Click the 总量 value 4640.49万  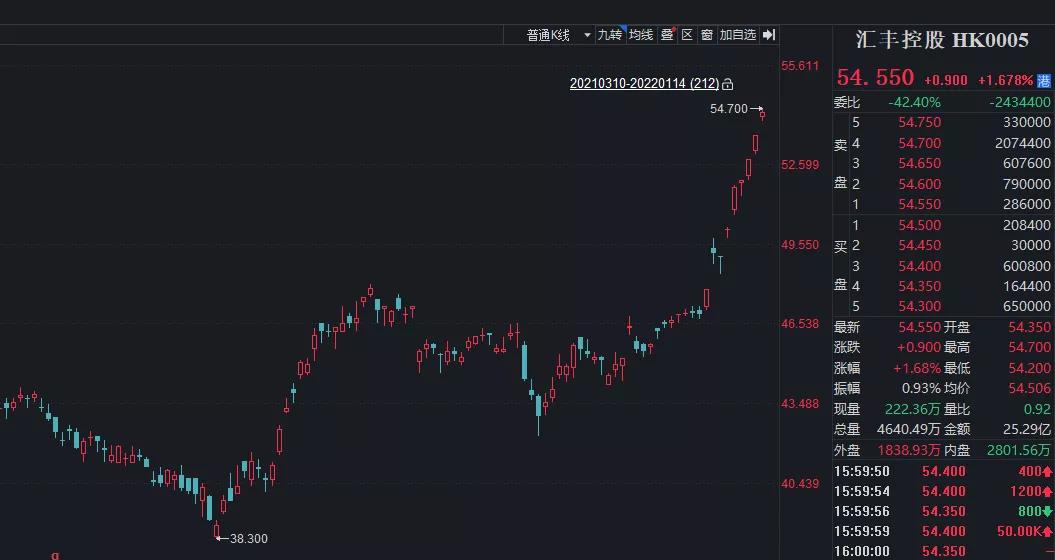tap(908, 429)
